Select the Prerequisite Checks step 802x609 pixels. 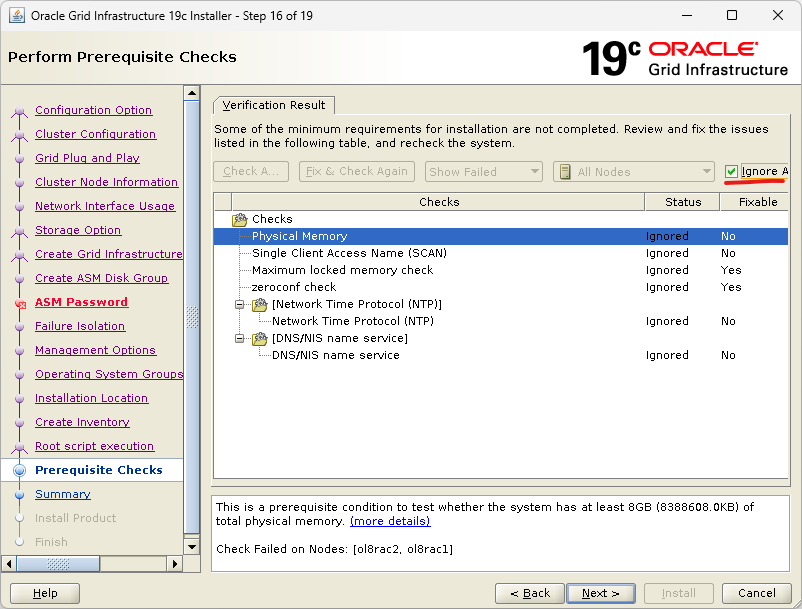click(99, 470)
